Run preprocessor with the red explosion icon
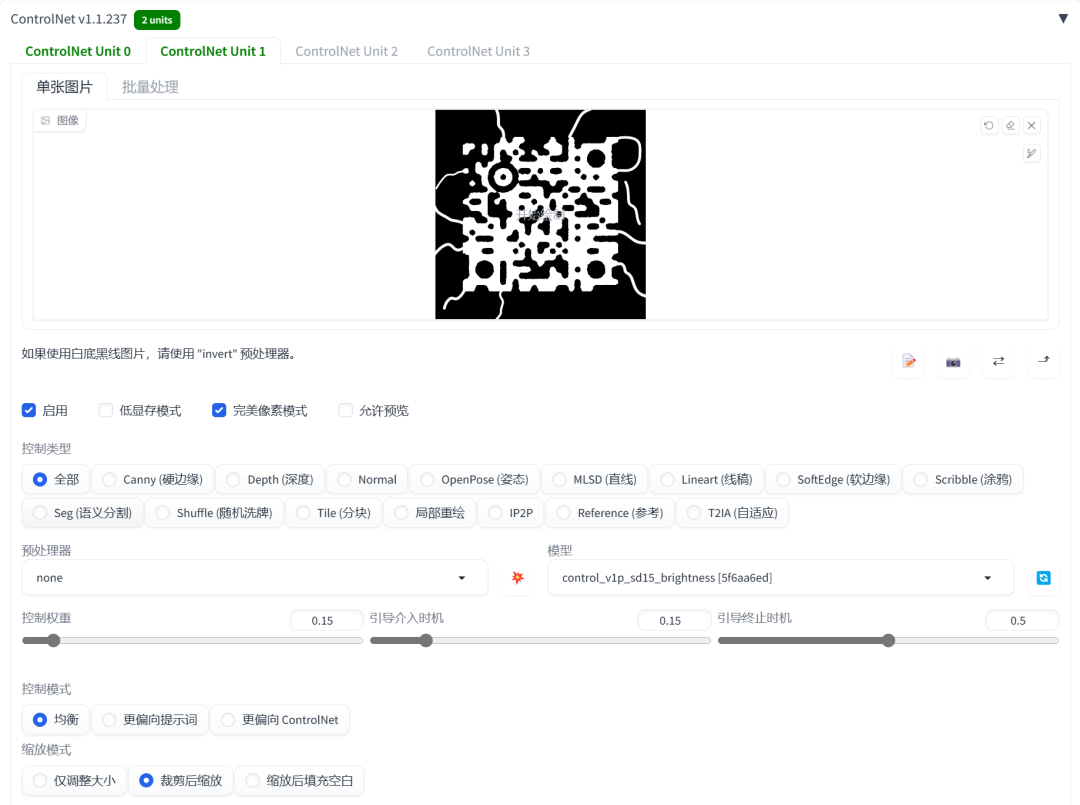Viewport: 1080px width, 805px height. [x=518, y=578]
